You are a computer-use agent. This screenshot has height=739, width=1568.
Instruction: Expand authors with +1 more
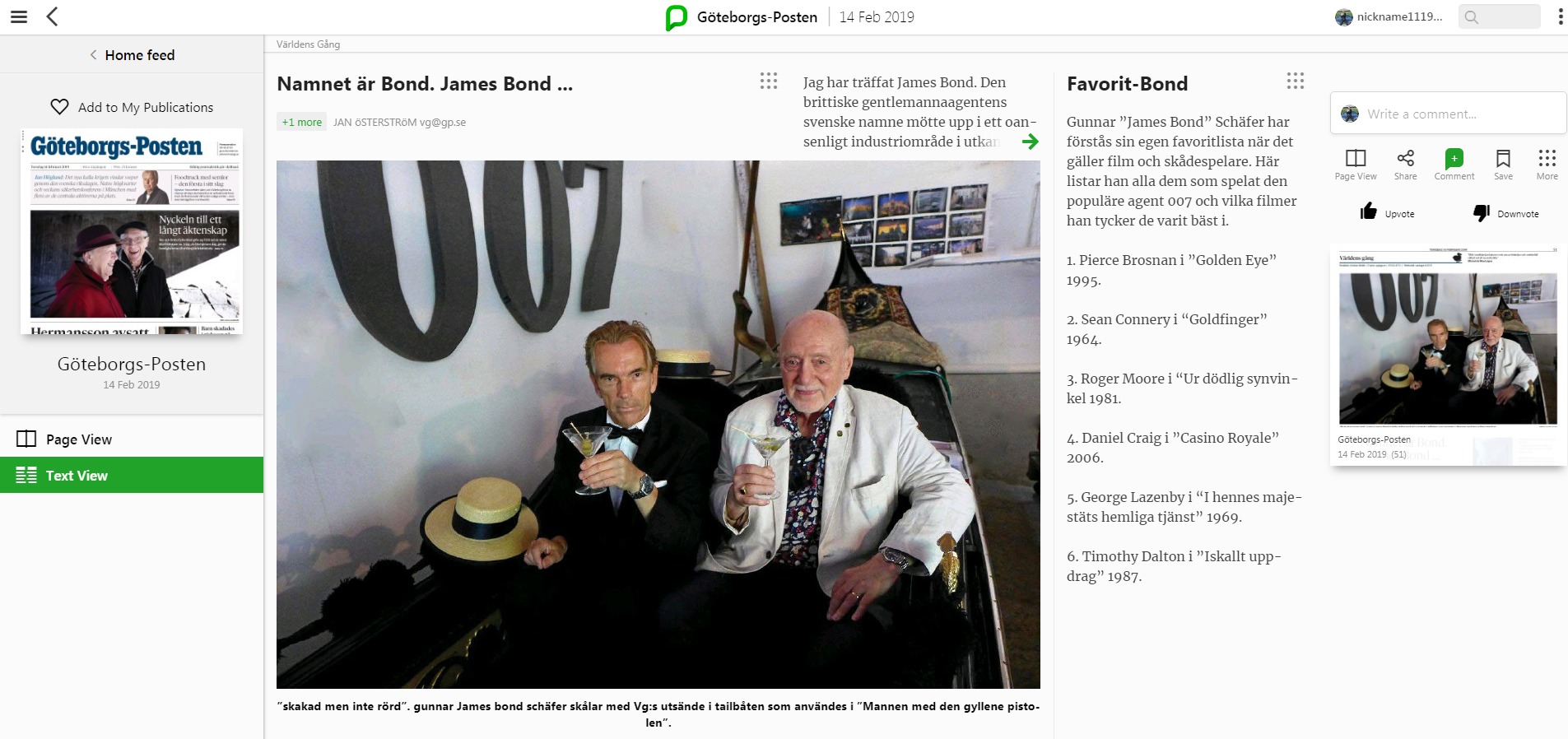click(302, 122)
